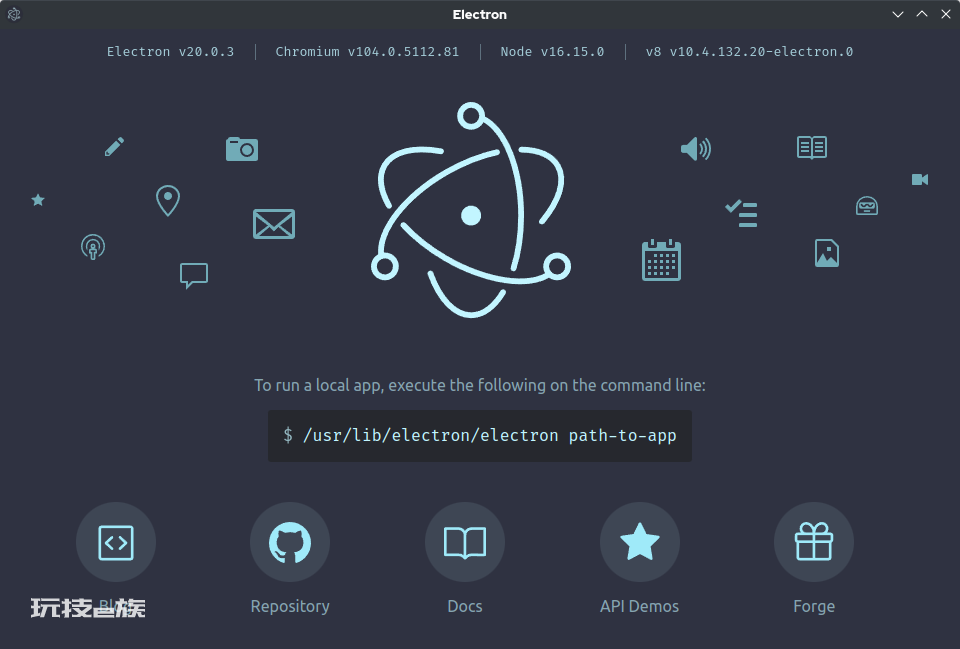Open the Blog link with code-bracket icon
Image resolution: width=960 pixels, height=649 pixels.
[116, 542]
